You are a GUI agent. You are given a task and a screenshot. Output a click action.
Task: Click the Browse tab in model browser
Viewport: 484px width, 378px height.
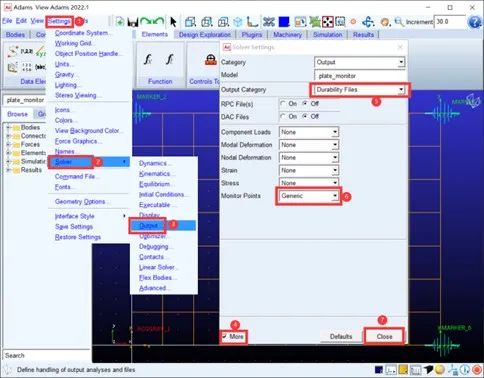tap(17, 114)
